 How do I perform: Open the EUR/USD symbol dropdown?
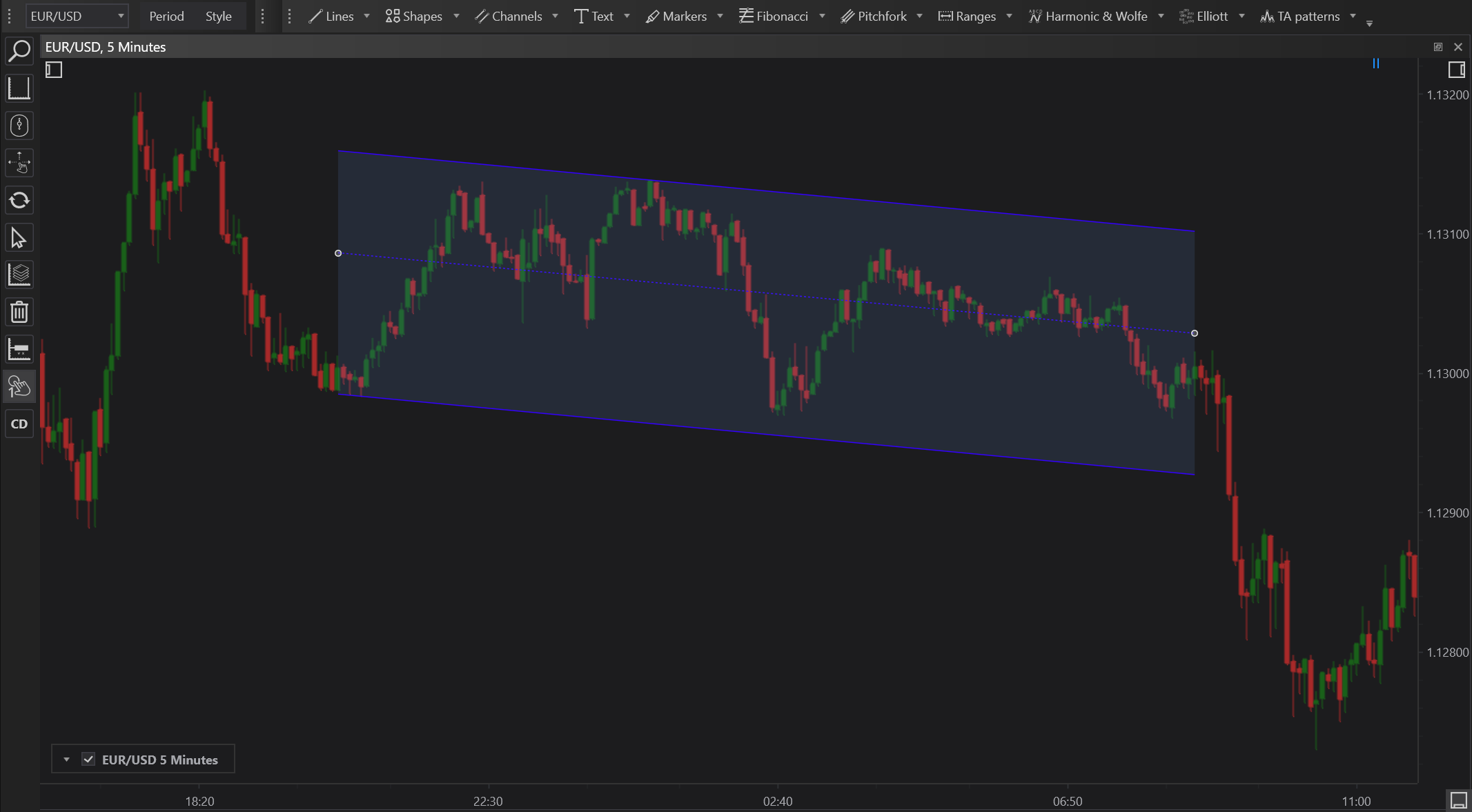point(76,16)
